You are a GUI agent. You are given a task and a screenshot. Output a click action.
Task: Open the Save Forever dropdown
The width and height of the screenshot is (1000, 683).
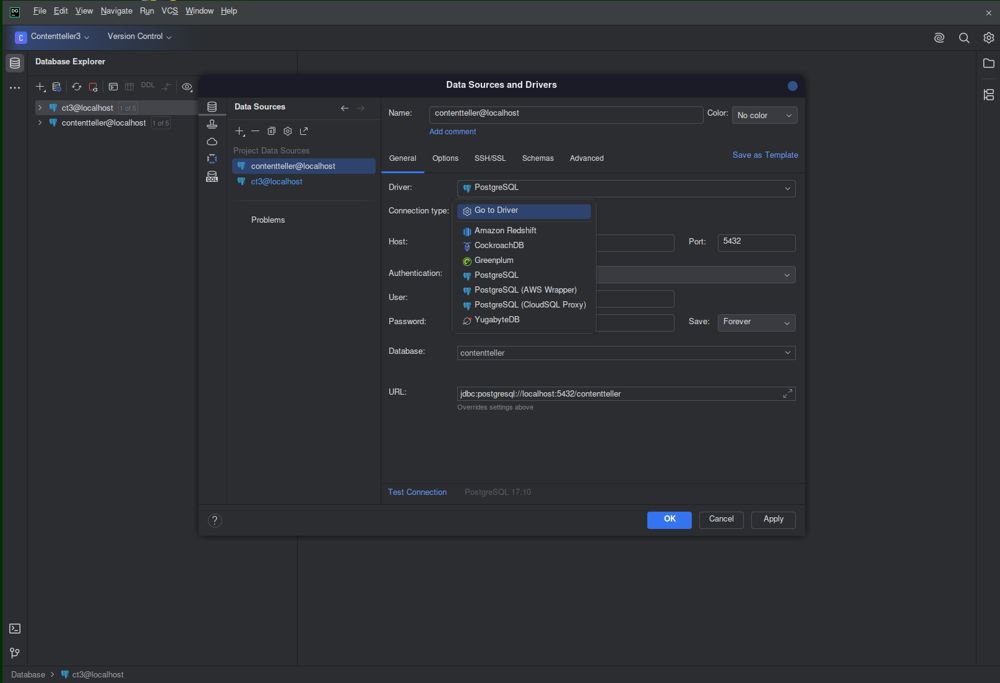tap(756, 322)
